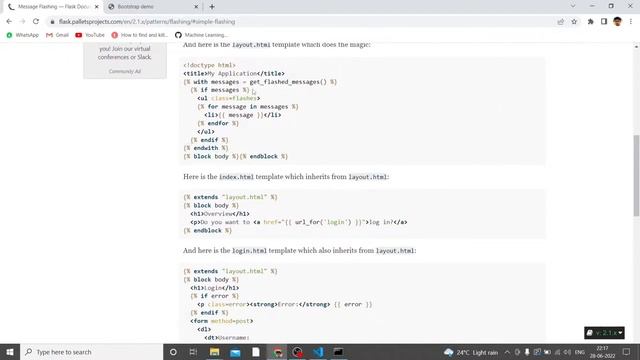Click the page vertical scrollbar thumb
The image size is (640, 360).
pyautogui.click(x=636, y=176)
